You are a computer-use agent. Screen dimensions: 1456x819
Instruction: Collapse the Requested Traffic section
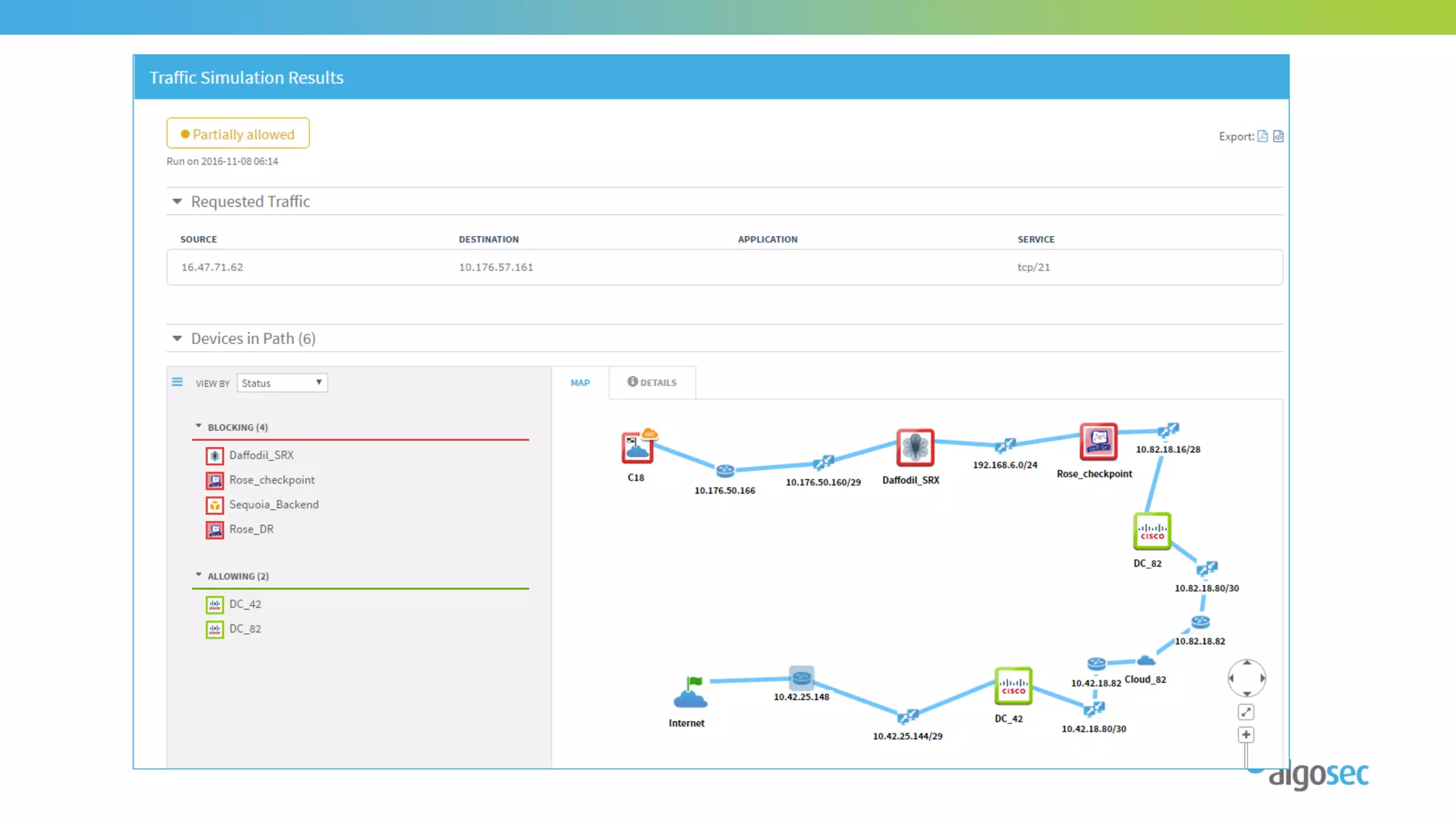[x=177, y=202]
